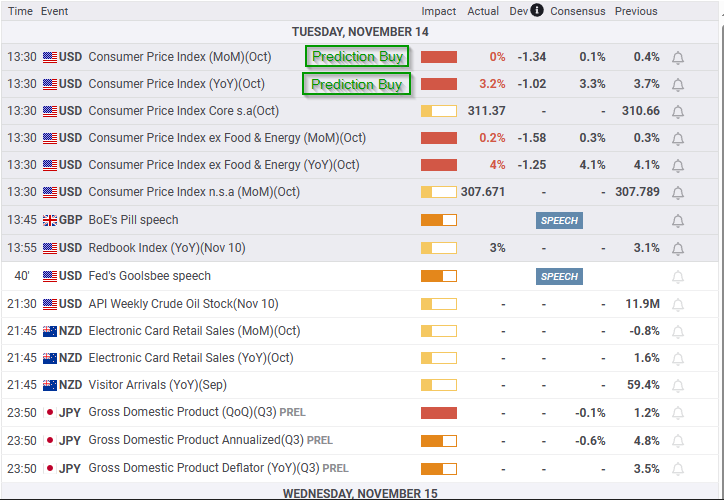Image resolution: width=724 pixels, height=500 pixels.
Task: Toggle alert bell for Consumer Price Index (MoM)
Action: click(x=677, y=58)
